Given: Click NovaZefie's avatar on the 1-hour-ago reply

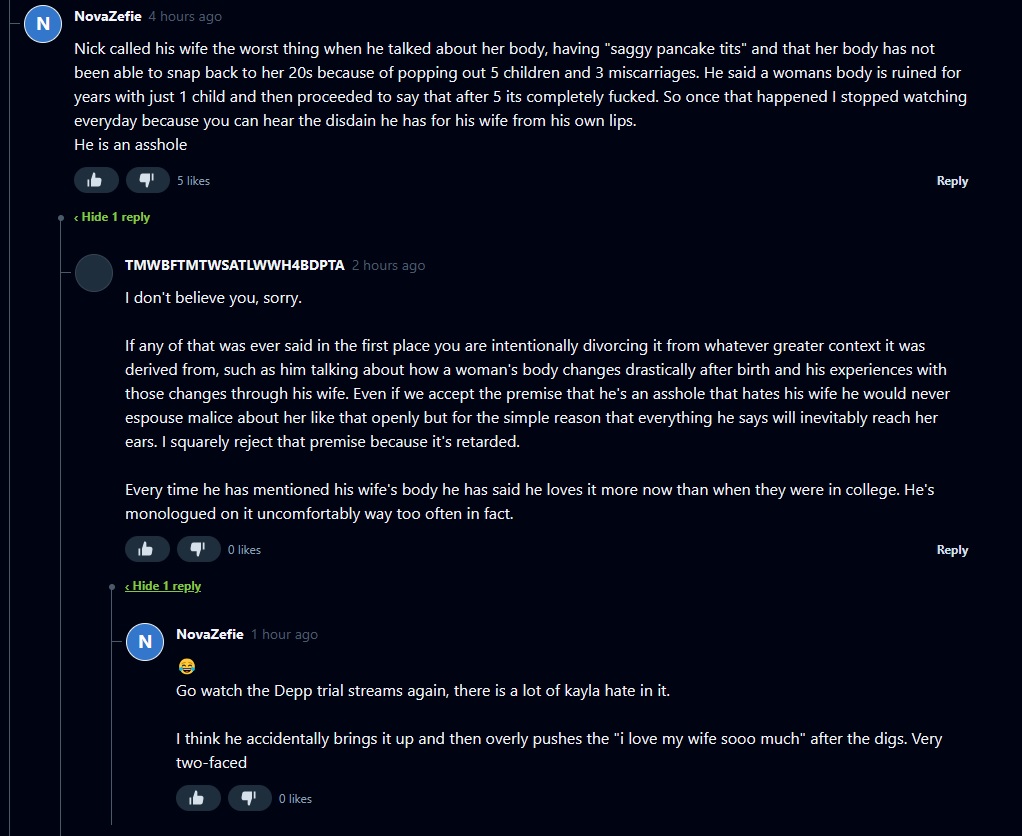Looking at the screenshot, I should pyautogui.click(x=145, y=641).
